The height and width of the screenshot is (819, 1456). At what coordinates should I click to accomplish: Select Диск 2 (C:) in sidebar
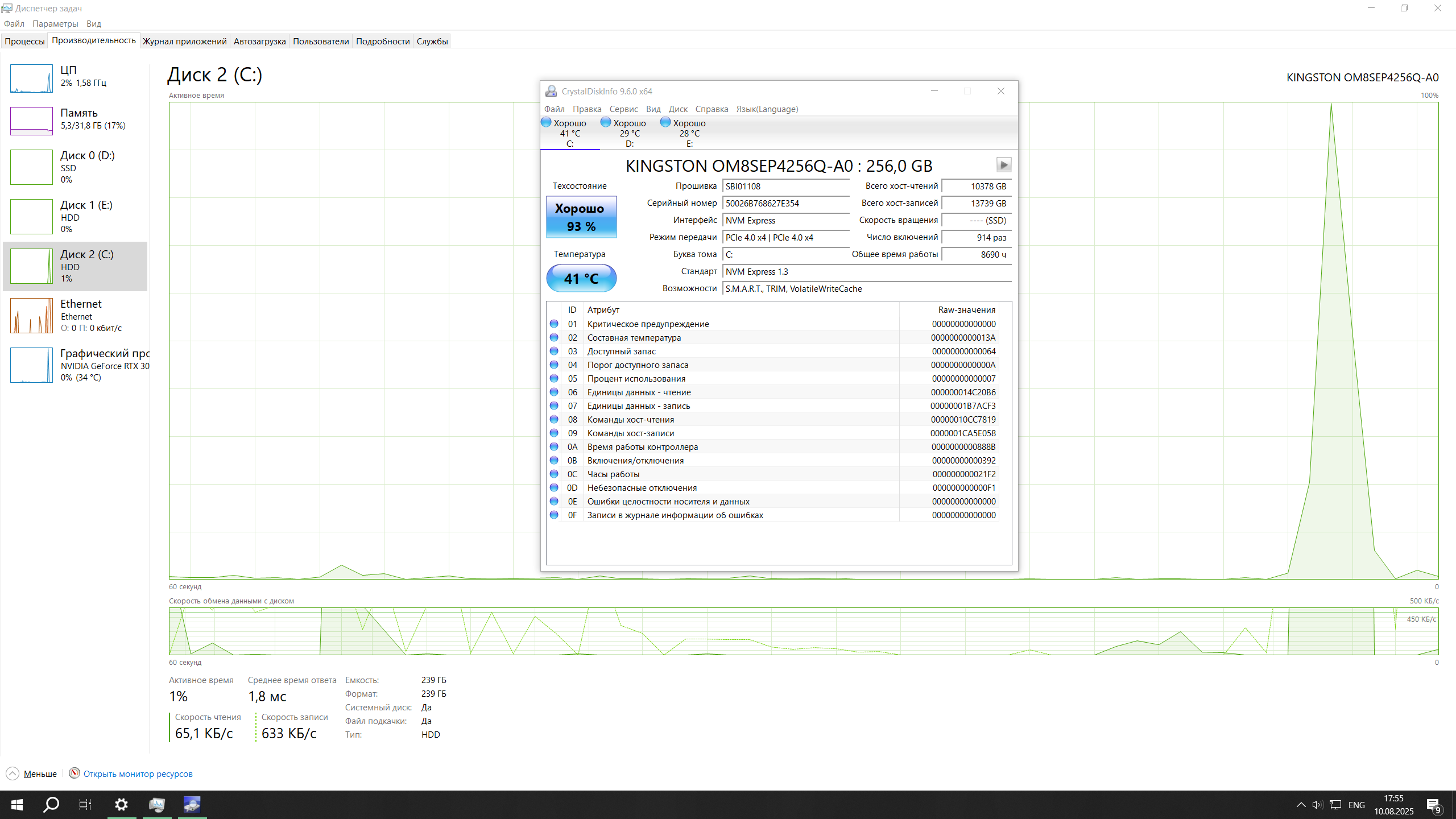coord(75,266)
